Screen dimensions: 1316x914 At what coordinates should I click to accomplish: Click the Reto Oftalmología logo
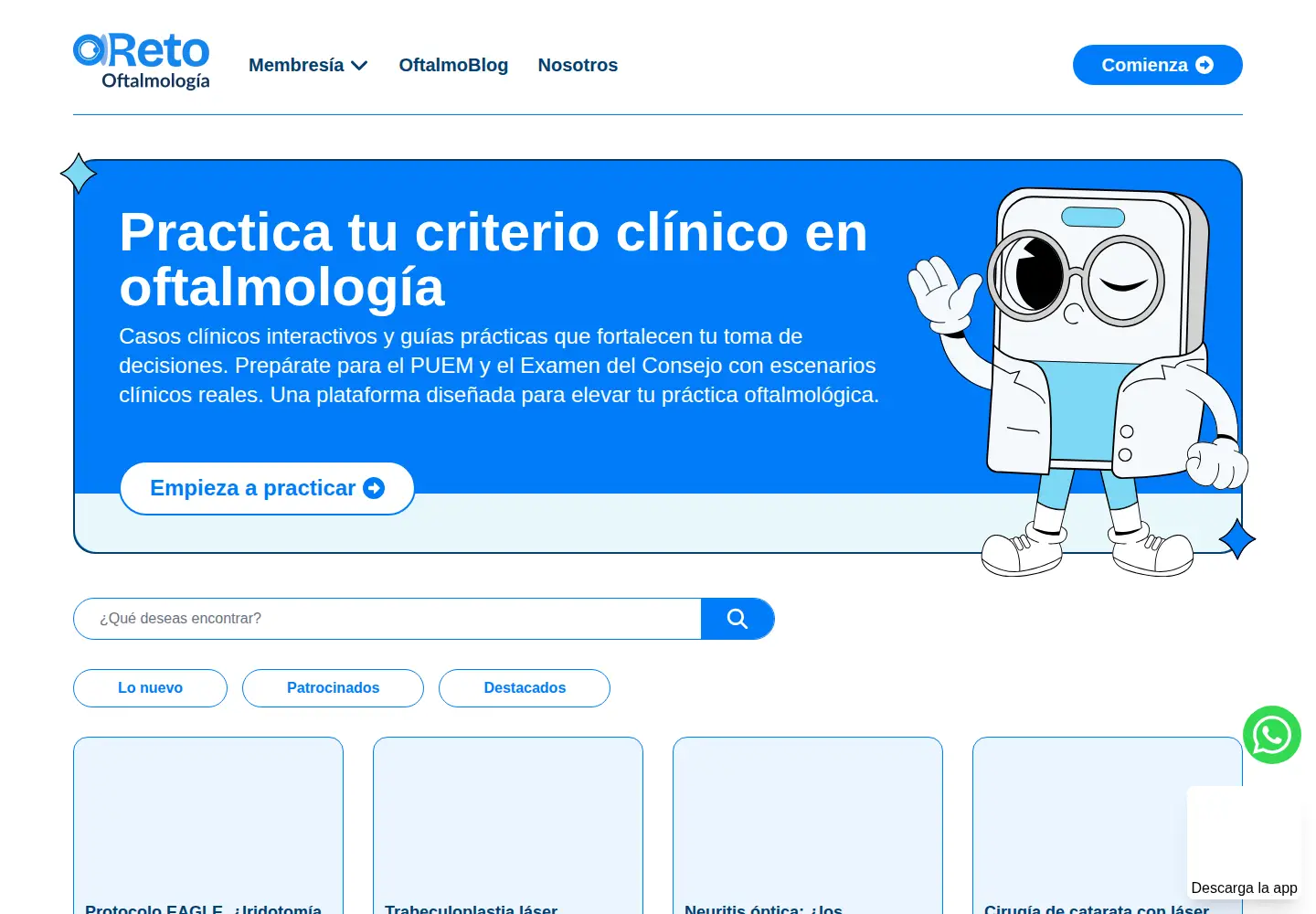[x=142, y=61]
